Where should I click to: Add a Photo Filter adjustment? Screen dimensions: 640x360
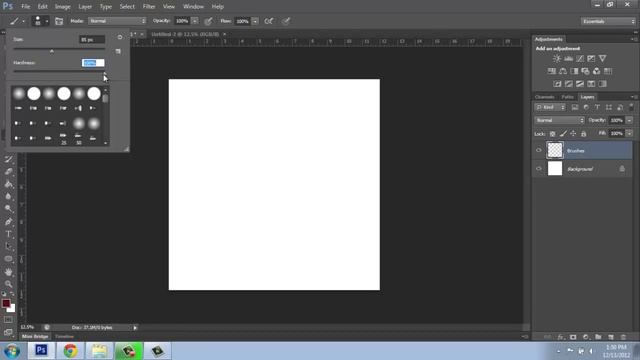coord(585,71)
